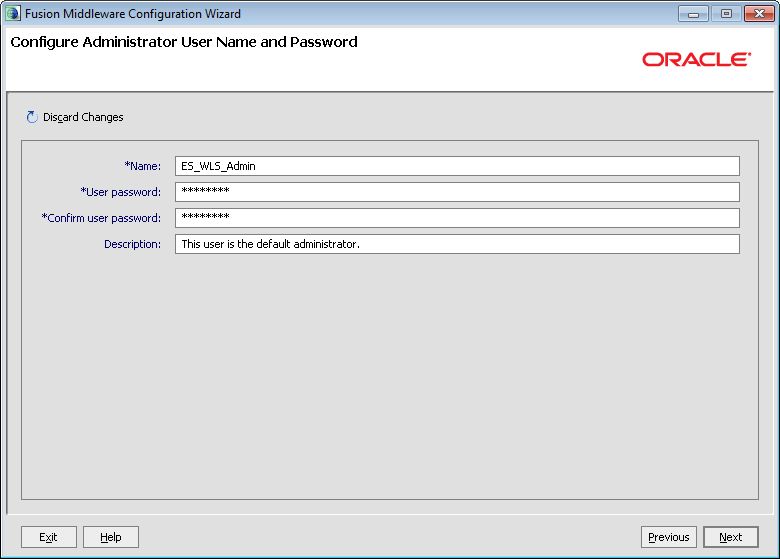
Task: Exit the configuration wizard
Action: 49,537
